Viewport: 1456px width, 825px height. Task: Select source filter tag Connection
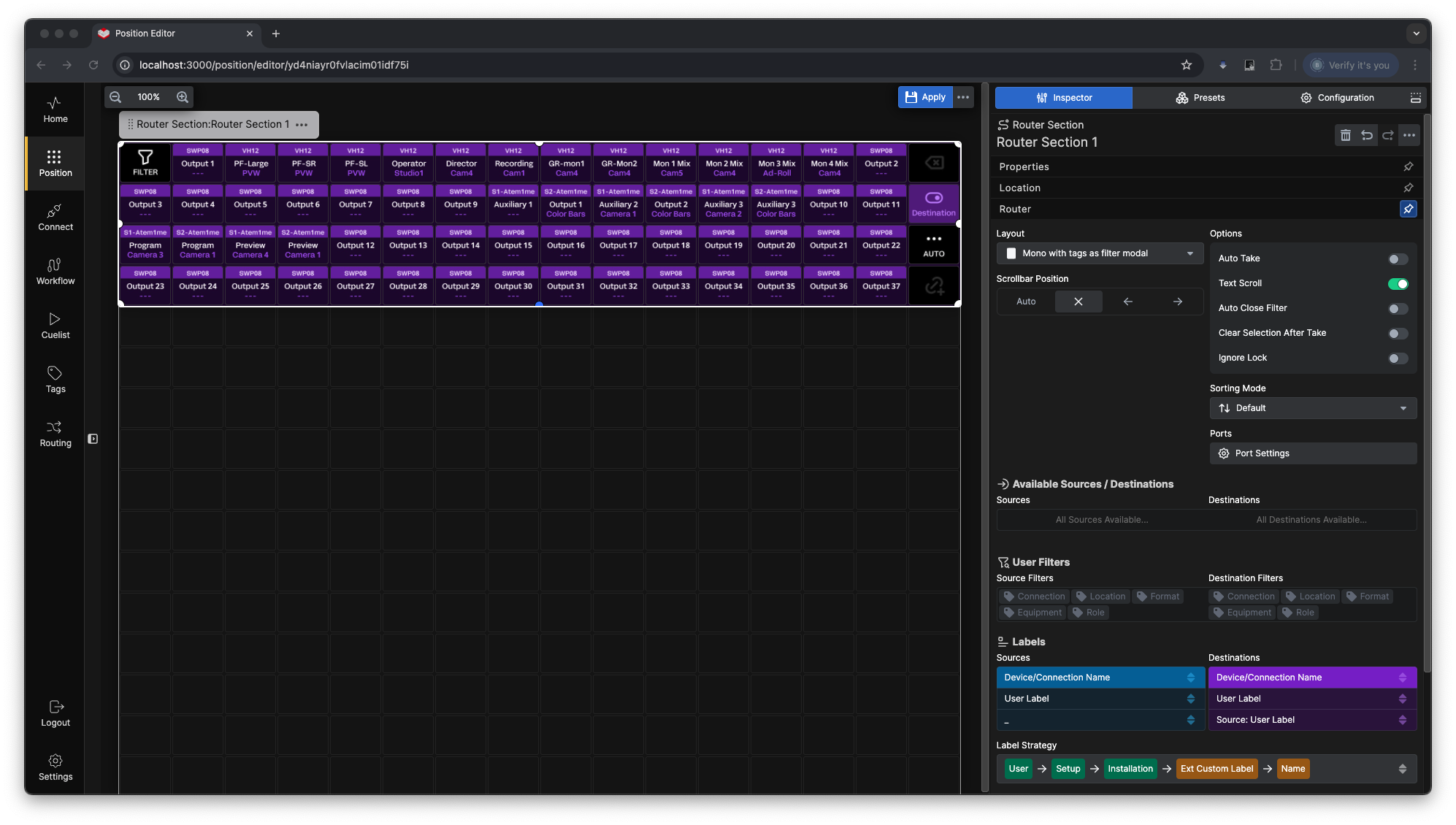pyautogui.click(x=1034, y=596)
